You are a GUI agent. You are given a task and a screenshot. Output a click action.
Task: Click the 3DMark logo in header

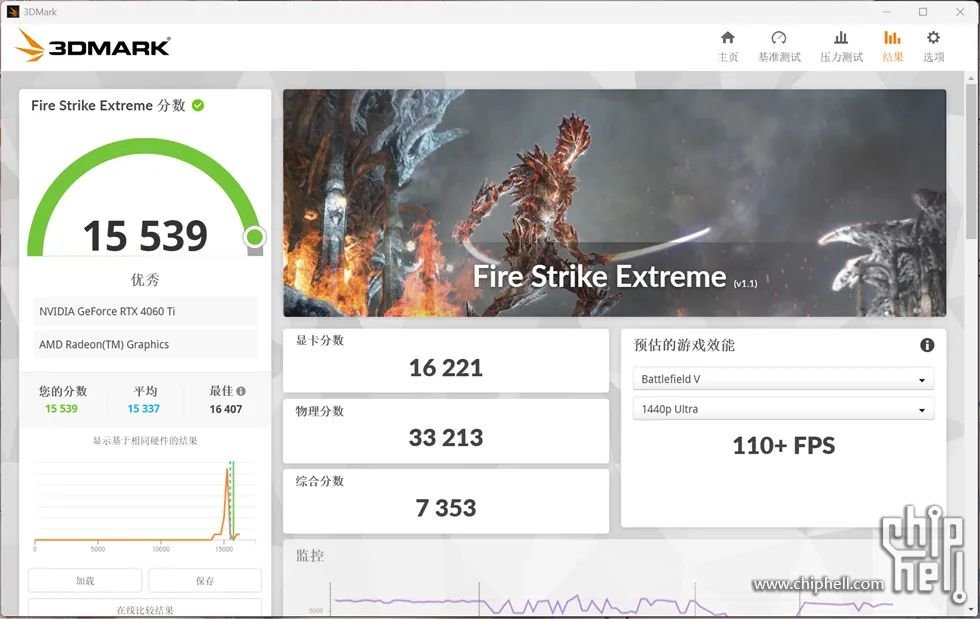click(x=92, y=46)
